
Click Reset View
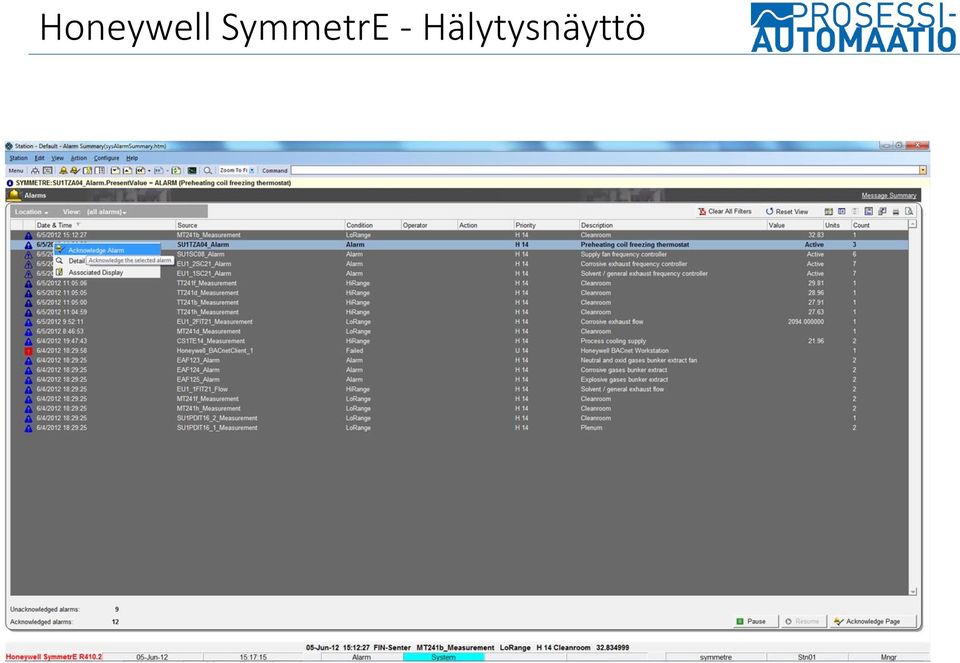pos(787,211)
